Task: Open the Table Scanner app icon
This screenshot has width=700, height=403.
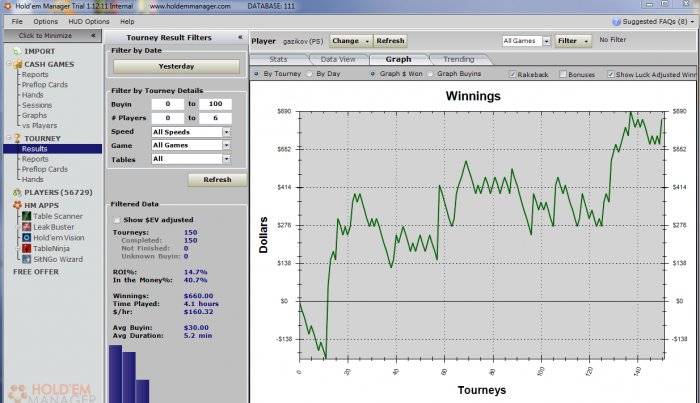Action: [x=27, y=216]
